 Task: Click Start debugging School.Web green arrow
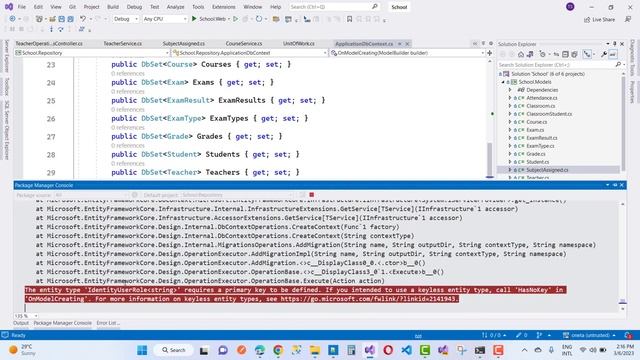[194, 19]
